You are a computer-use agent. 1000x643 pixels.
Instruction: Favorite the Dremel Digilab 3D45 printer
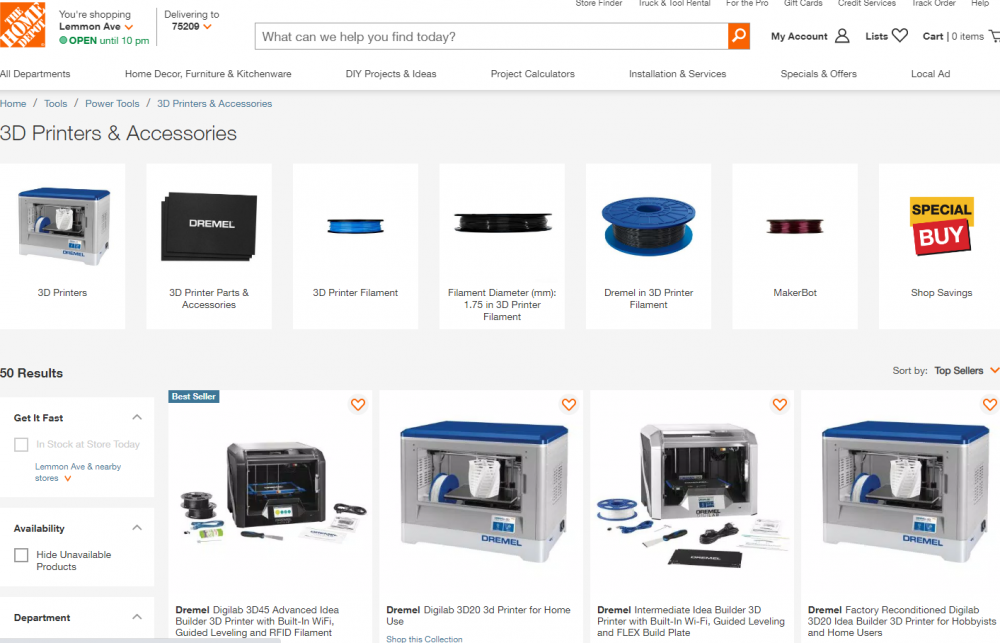pos(358,404)
